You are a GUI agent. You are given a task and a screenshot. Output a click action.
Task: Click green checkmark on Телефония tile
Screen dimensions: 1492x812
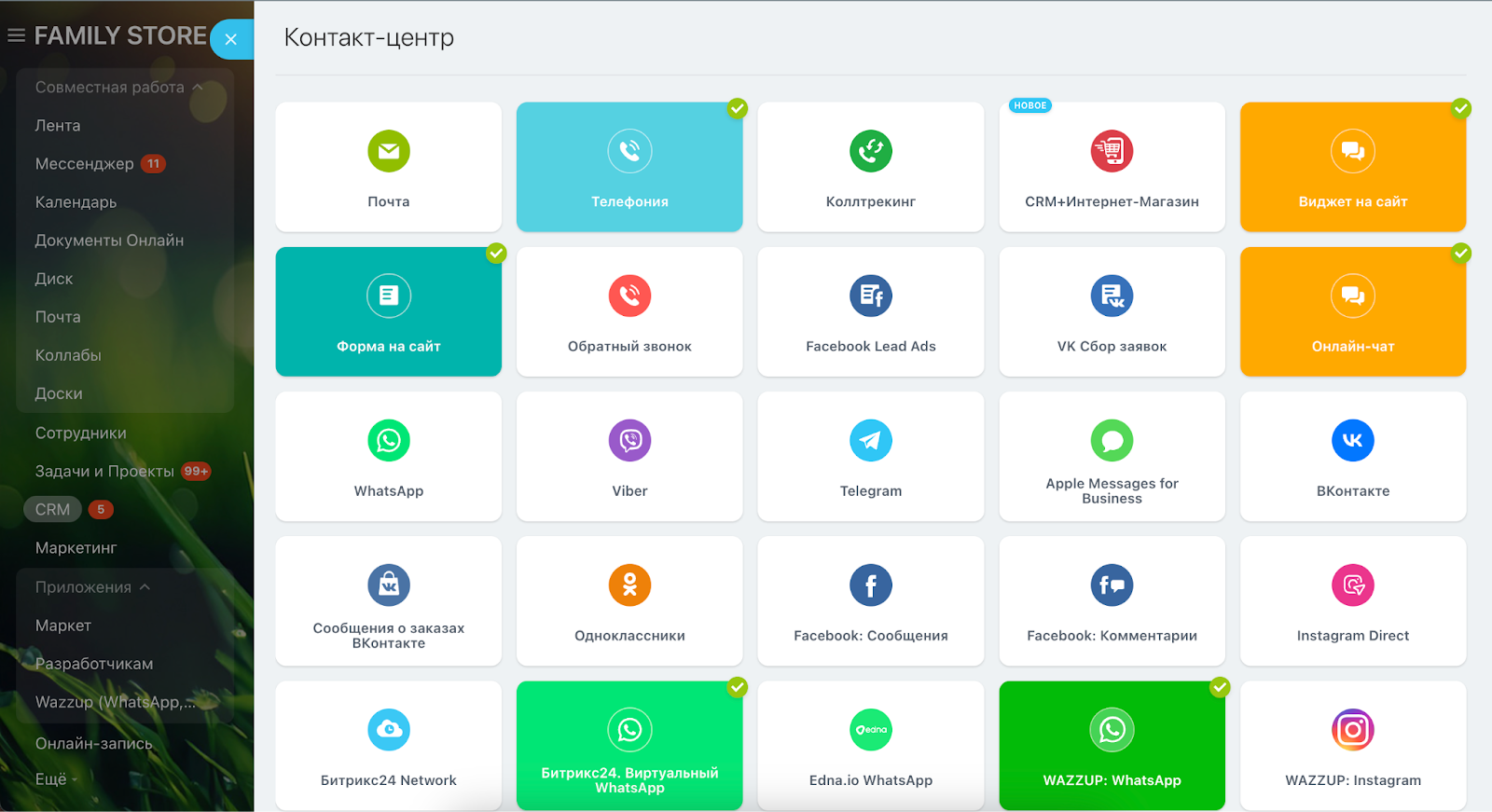pos(738,108)
